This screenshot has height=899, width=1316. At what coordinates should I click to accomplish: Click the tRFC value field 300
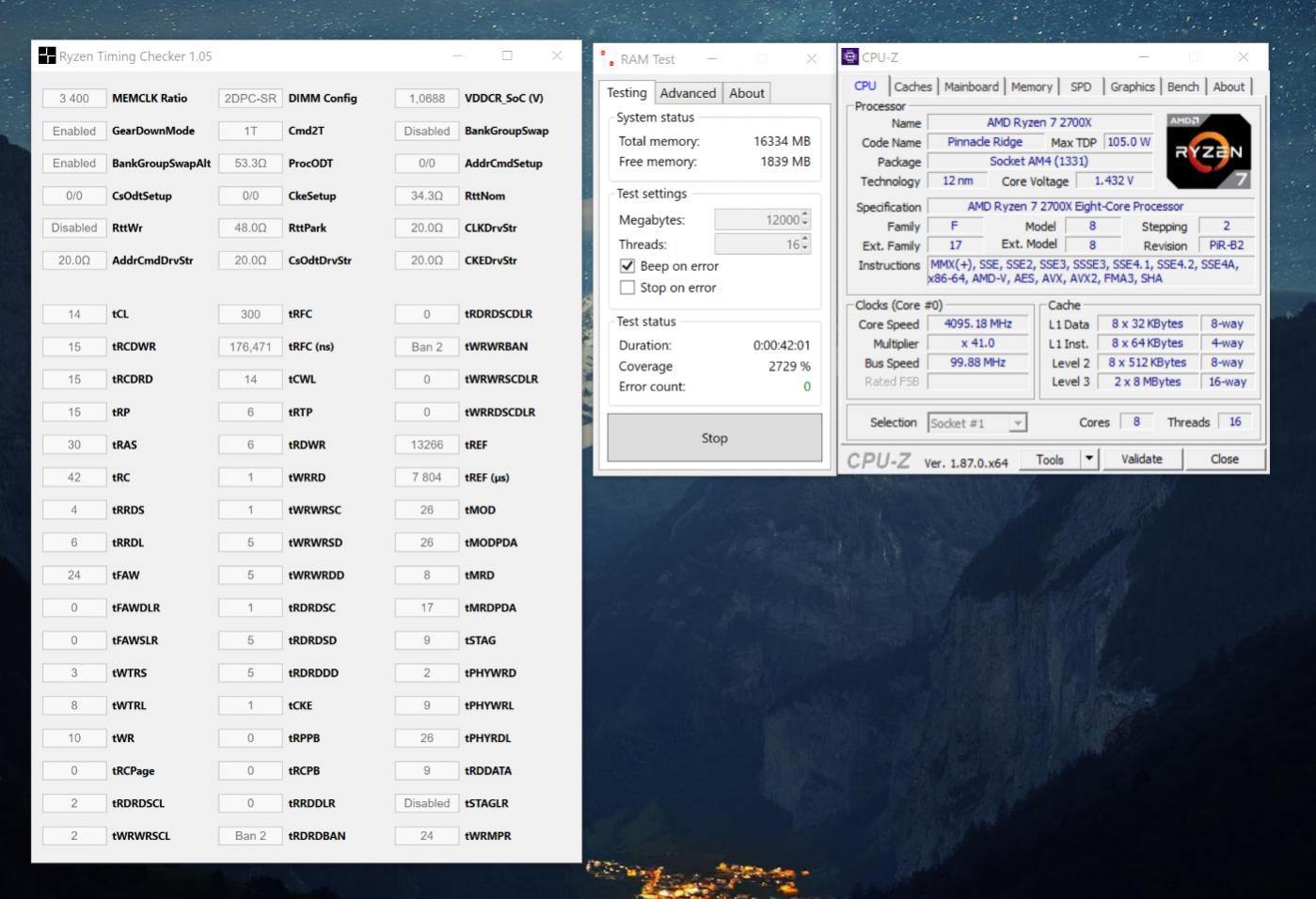click(250, 314)
